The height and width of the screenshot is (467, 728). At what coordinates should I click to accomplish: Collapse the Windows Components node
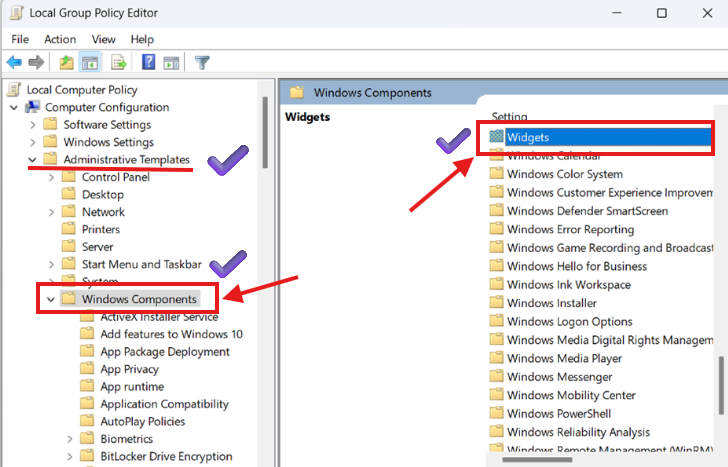point(51,299)
